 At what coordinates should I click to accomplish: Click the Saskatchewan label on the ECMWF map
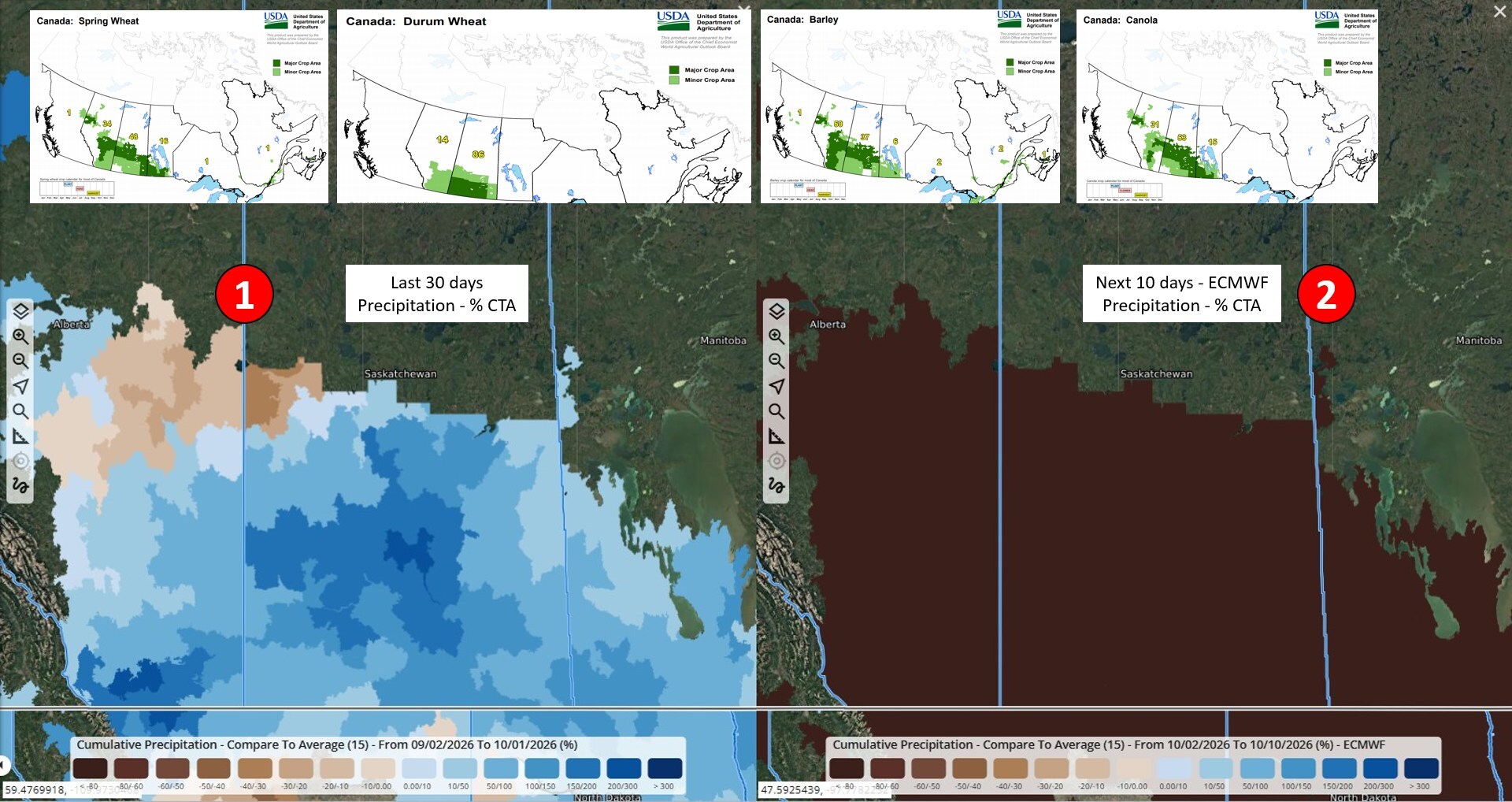click(x=1156, y=373)
